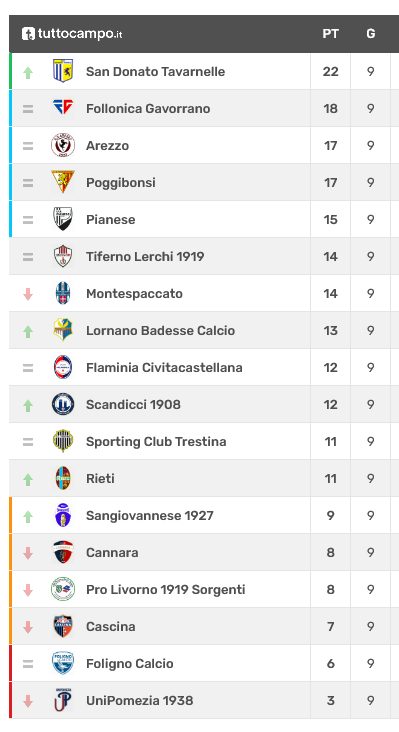Screen dimensions: 399x732
Task: Select the UniPomezia 1938 crest
Action: pyautogui.click(x=63, y=700)
